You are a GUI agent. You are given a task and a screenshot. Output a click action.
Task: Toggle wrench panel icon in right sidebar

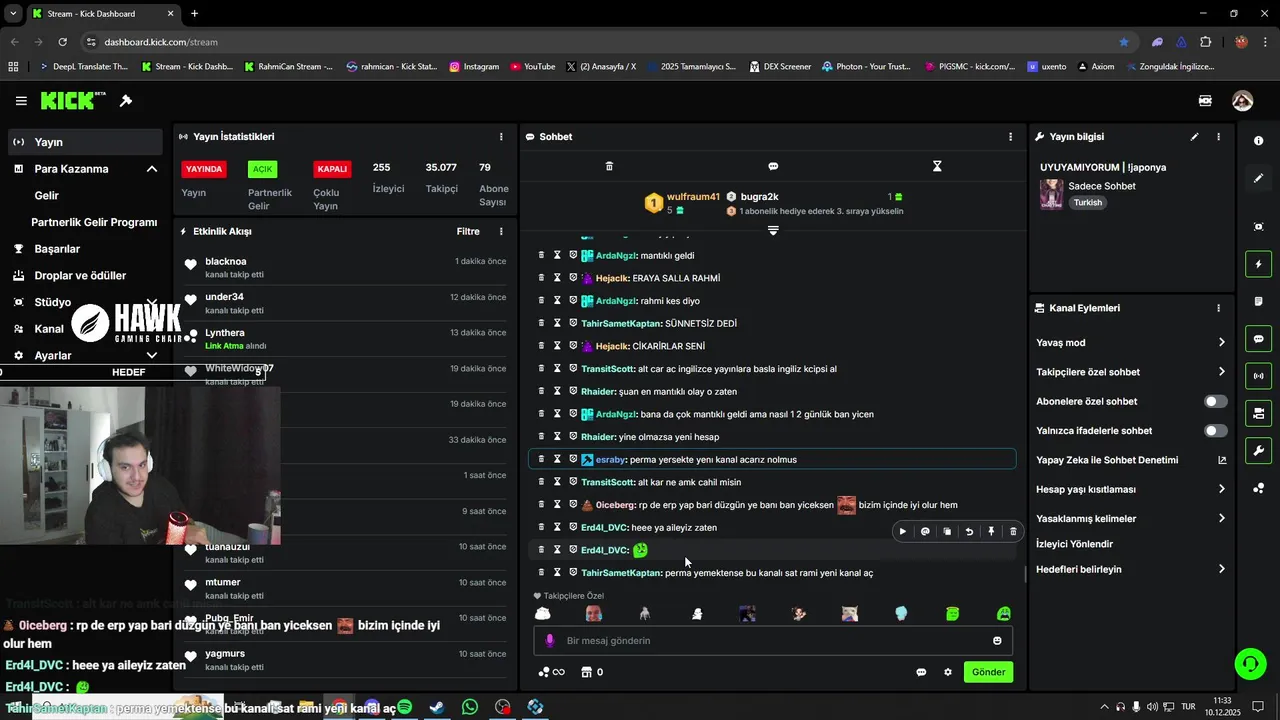tap(1258, 451)
